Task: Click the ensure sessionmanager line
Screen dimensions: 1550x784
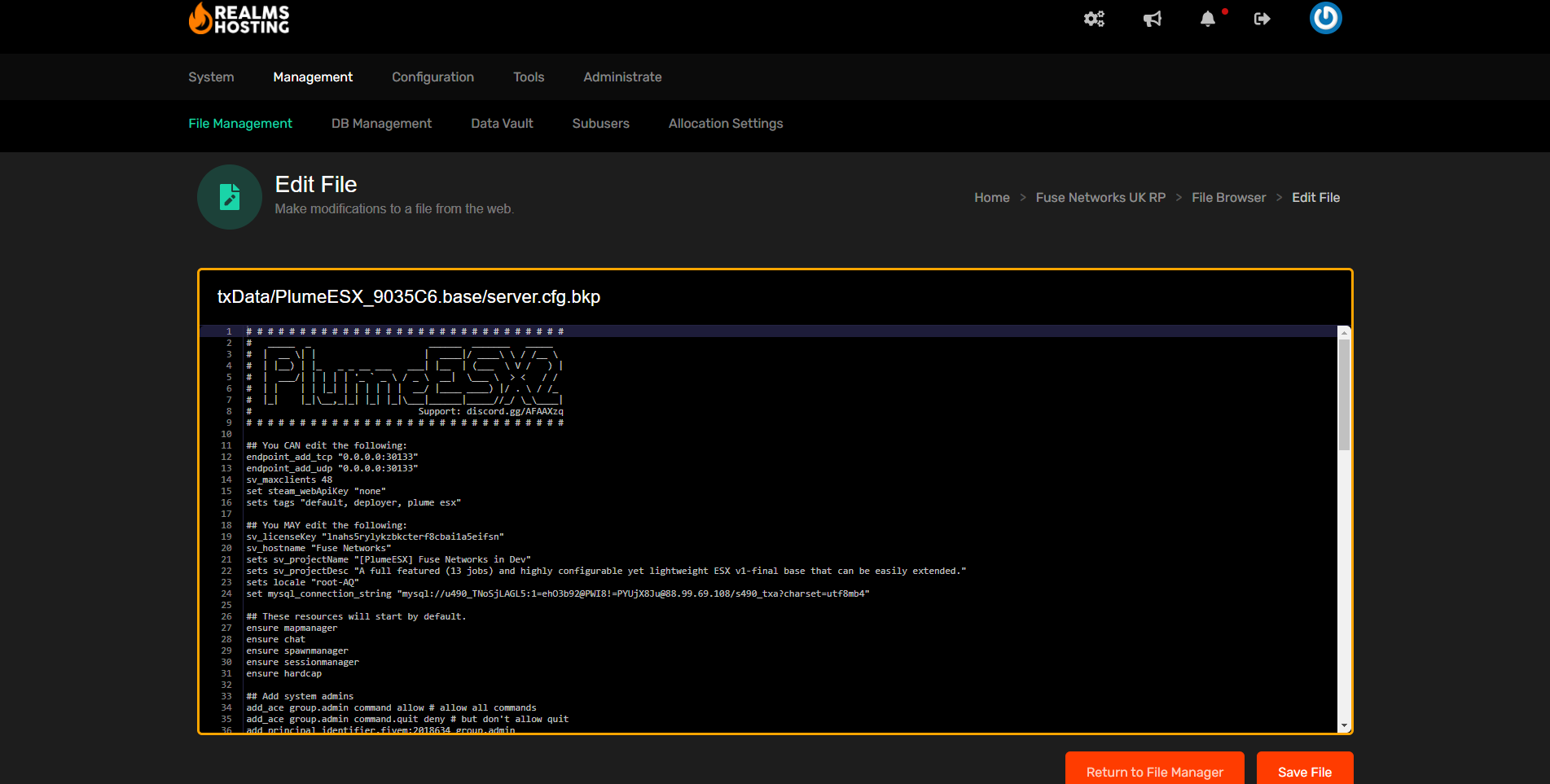Action: pos(302,662)
